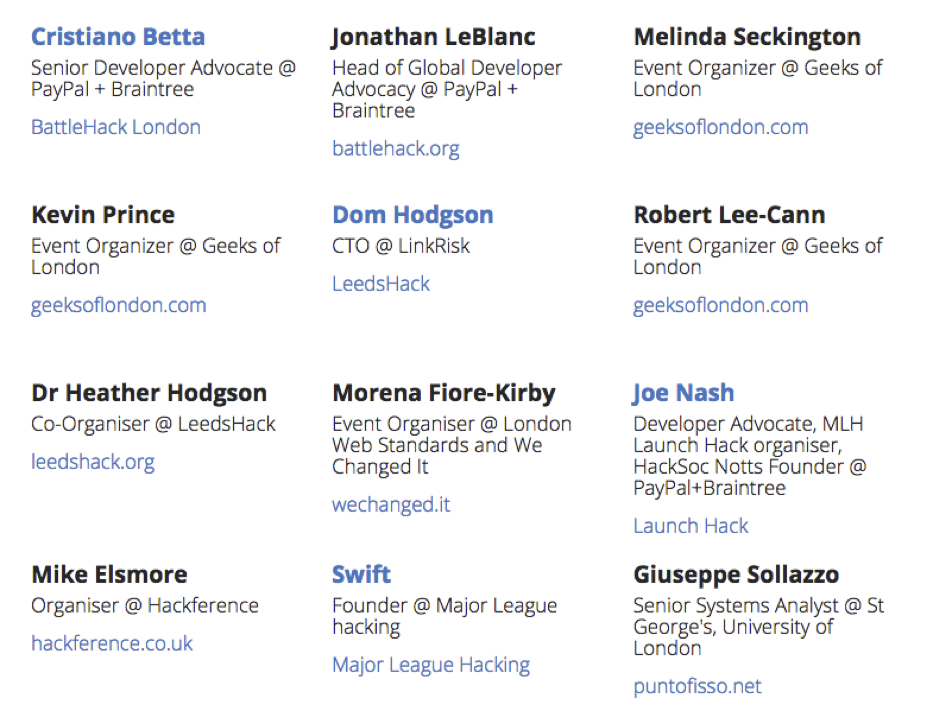The height and width of the screenshot is (715, 941).
Task: Open Cristiano Betta's name link
Action: tap(118, 37)
